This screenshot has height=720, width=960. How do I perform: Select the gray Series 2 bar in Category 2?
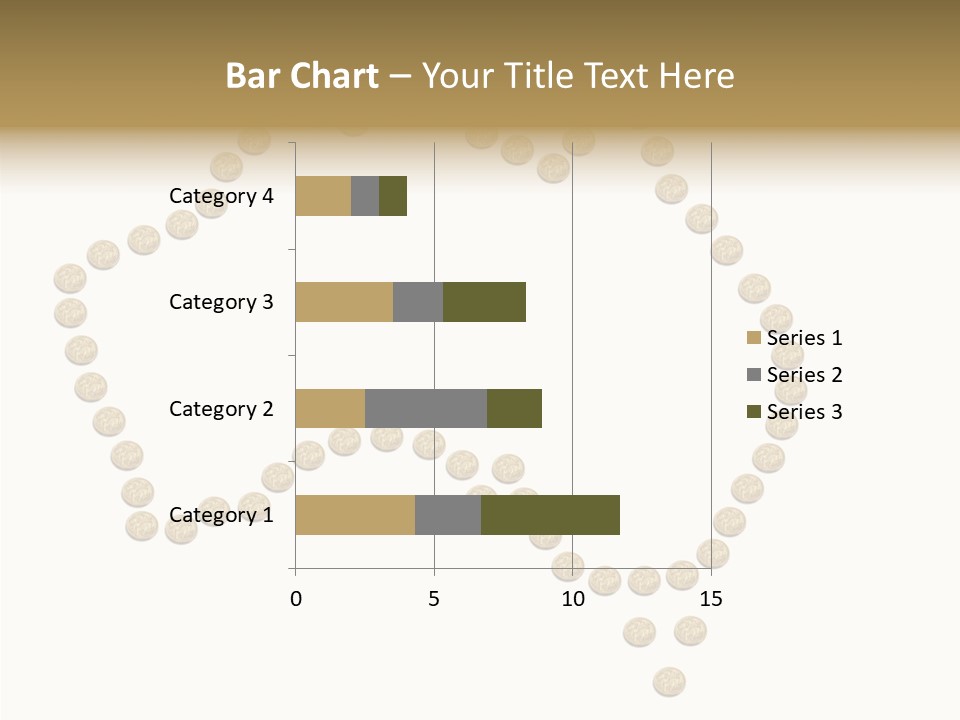(x=426, y=409)
